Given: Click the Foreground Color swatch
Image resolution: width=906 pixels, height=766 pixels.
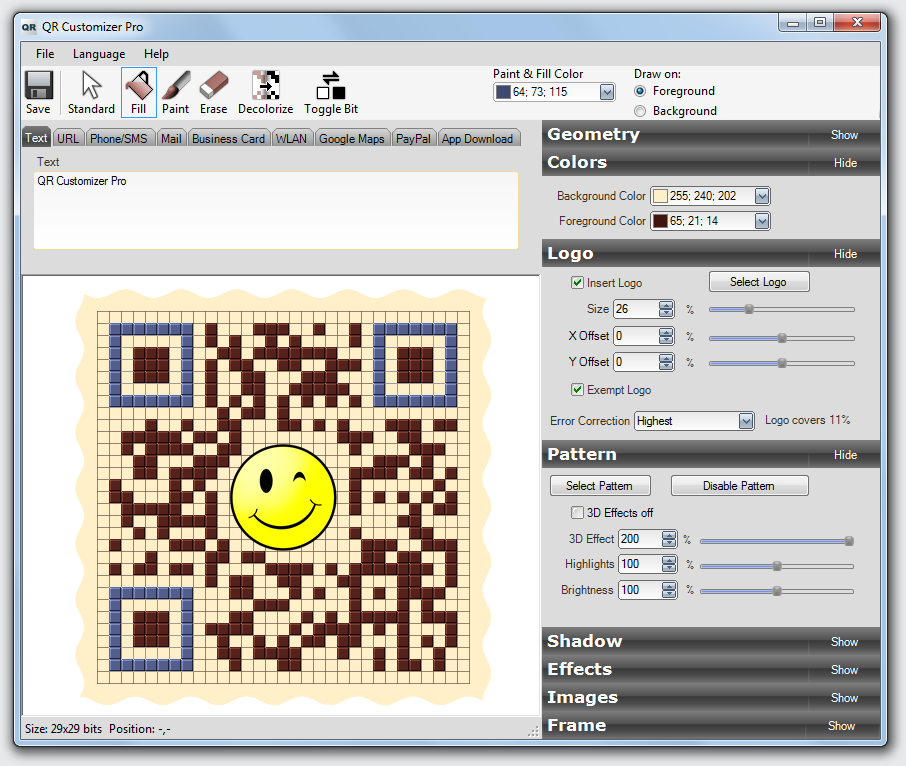Looking at the screenshot, I should [x=660, y=221].
